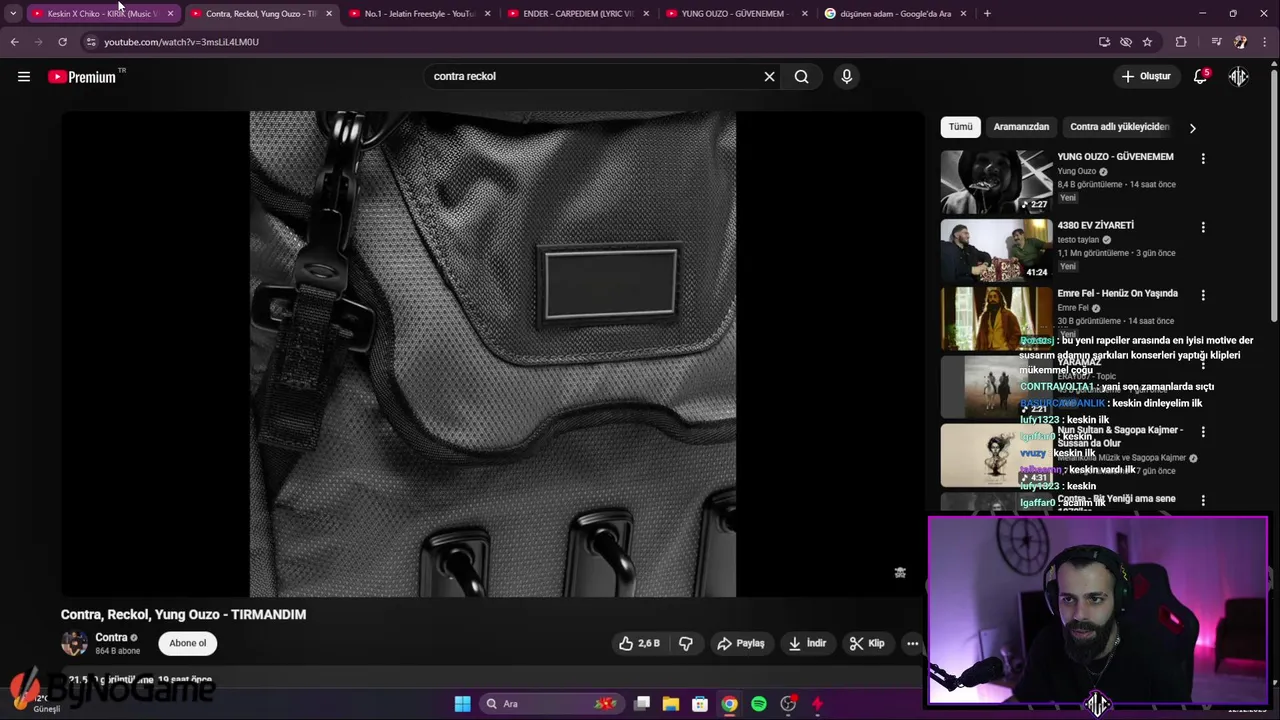Select the Aramanızdan filter chip
This screenshot has height=720, width=1280.
1021,127
